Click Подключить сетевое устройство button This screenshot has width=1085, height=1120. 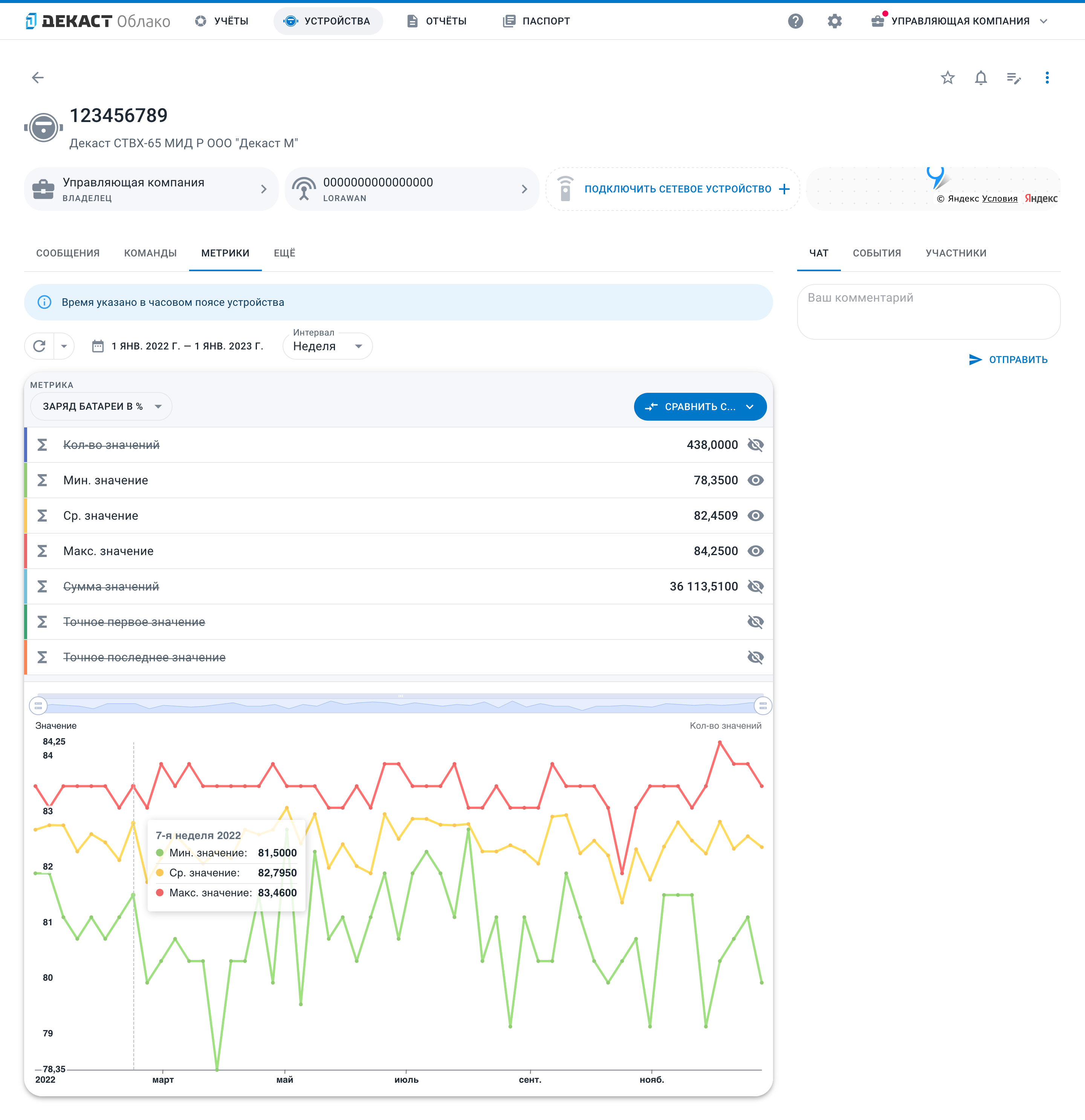click(673, 189)
